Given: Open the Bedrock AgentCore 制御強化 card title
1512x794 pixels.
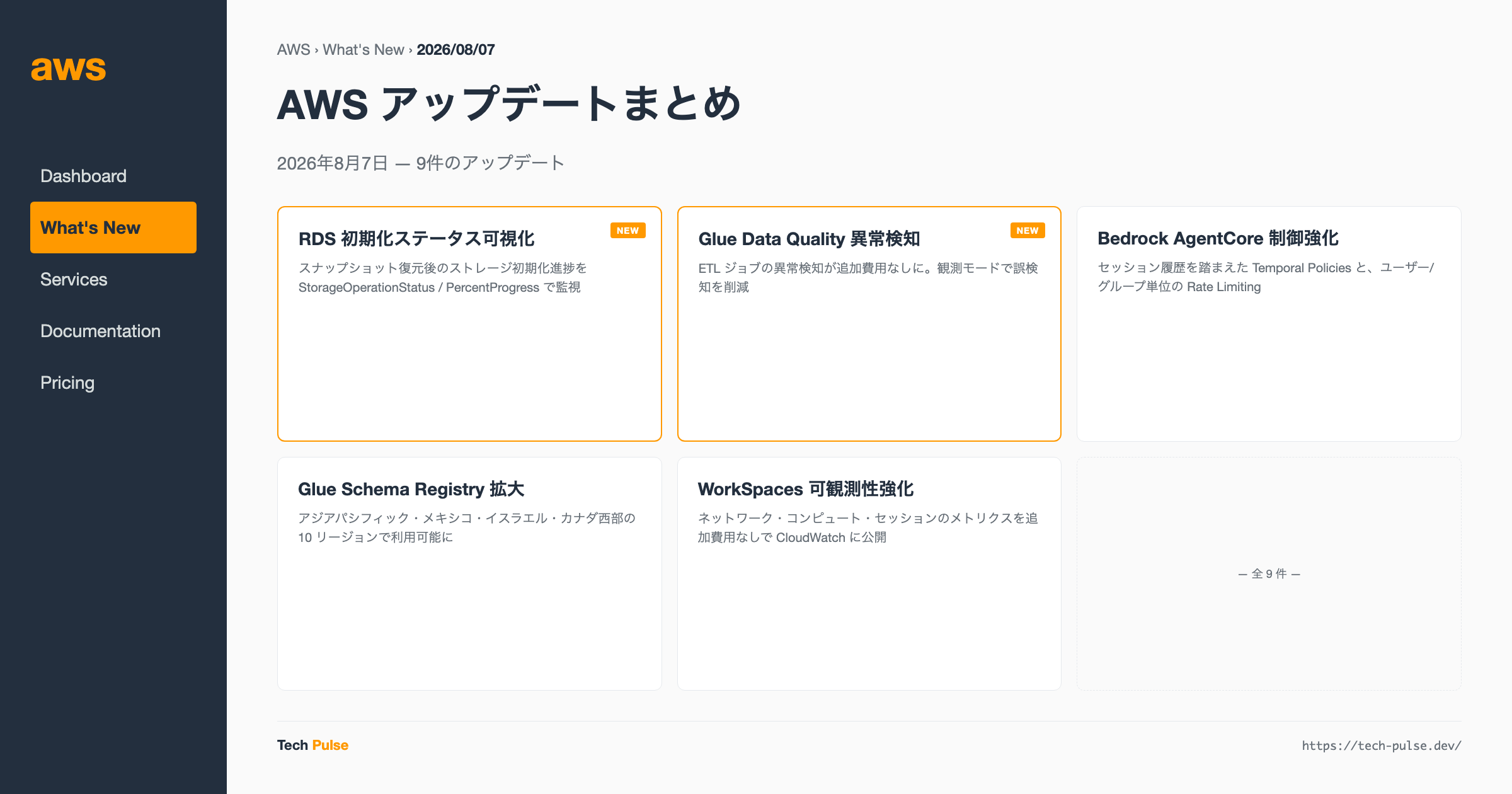Looking at the screenshot, I should tap(1218, 238).
